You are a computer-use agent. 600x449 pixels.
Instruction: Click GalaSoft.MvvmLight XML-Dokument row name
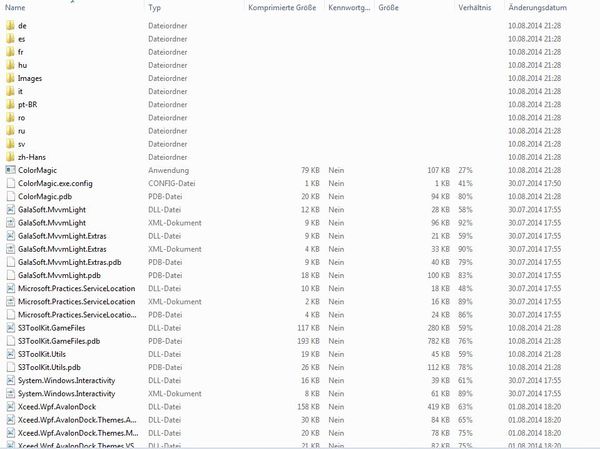coord(52,223)
